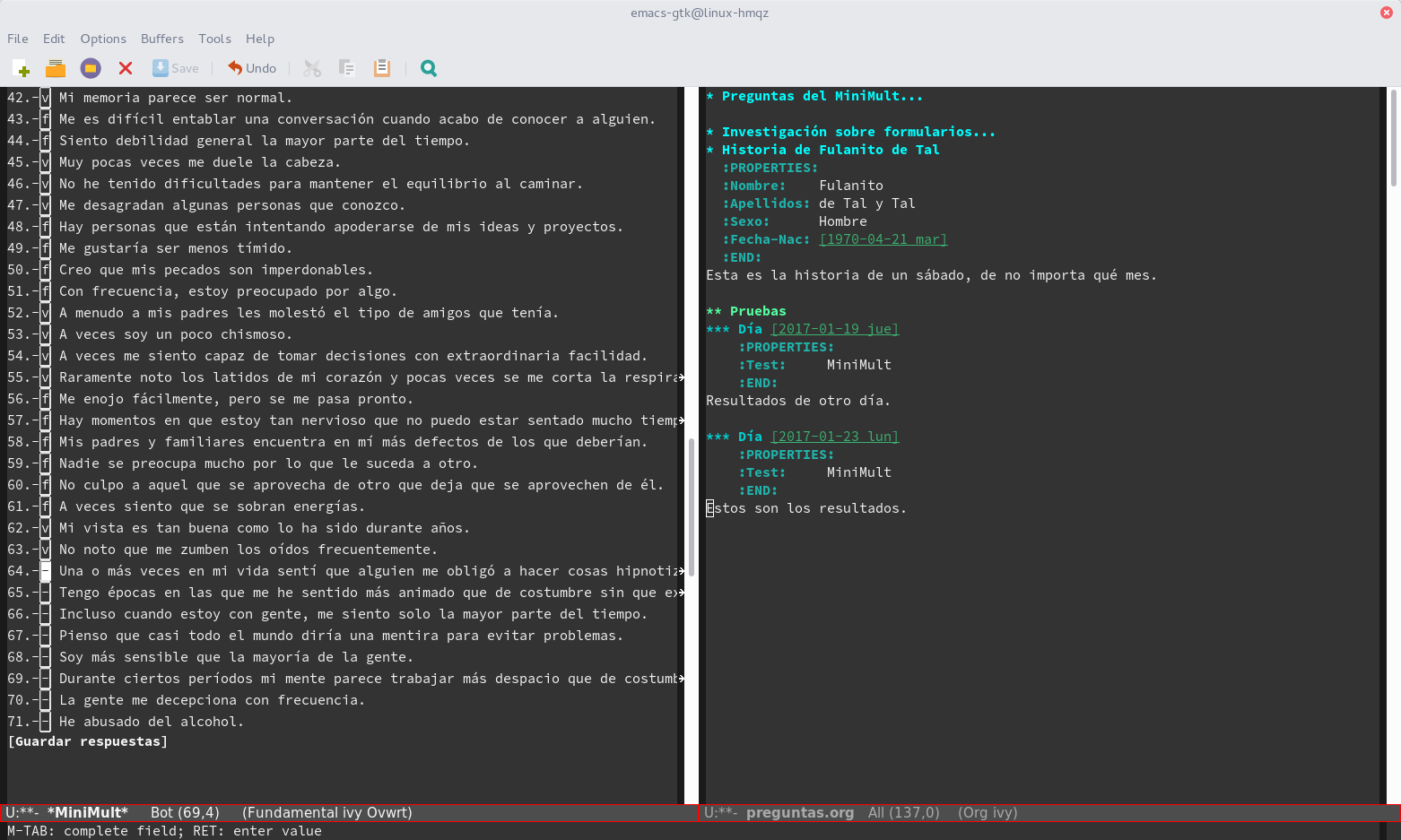This screenshot has height=840, width=1401.
Task: Click '(Fundamental ivy Ovwrt)' mode indicator
Action: pos(327,812)
